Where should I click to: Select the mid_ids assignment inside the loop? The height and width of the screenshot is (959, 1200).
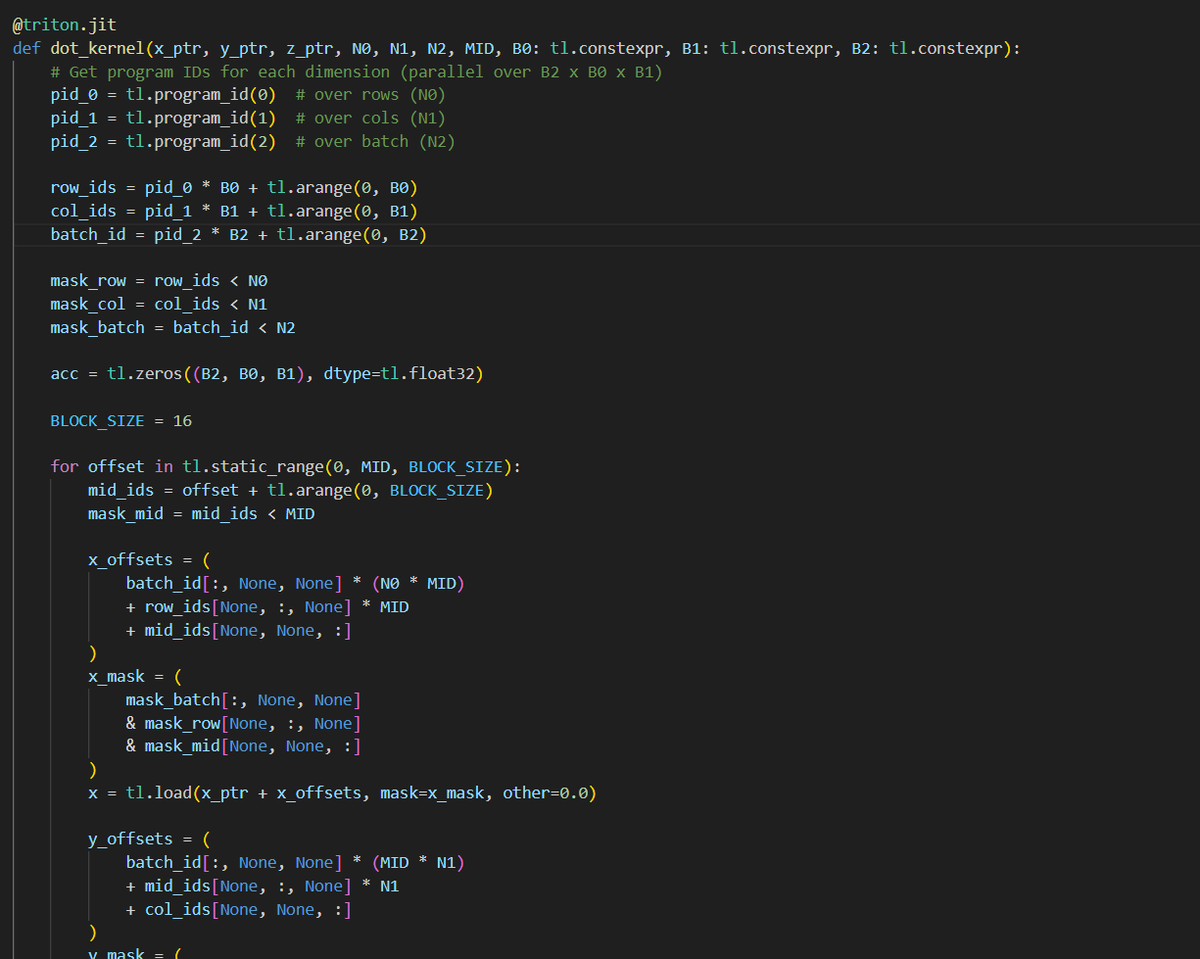pyautogui.click(x=124, y=490)
